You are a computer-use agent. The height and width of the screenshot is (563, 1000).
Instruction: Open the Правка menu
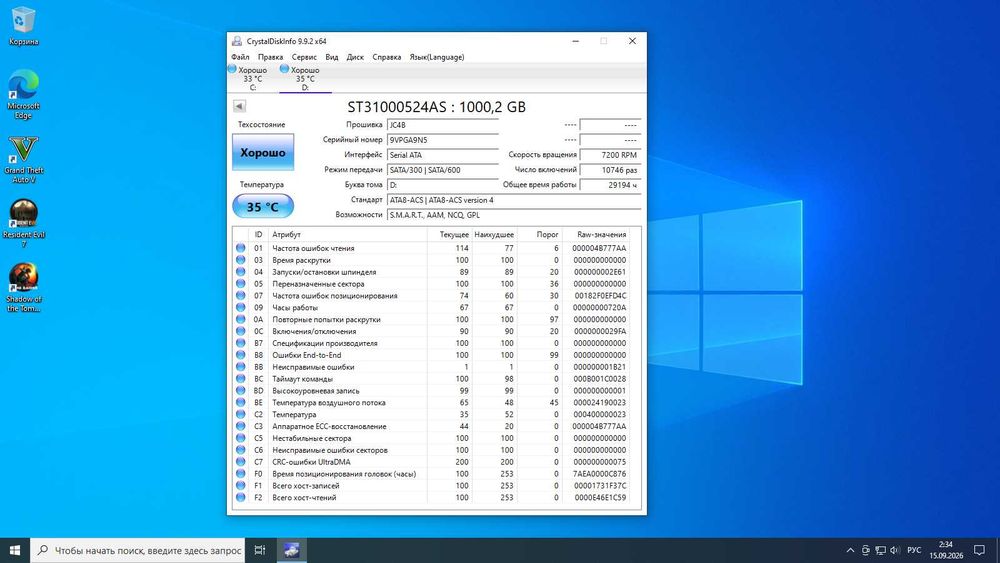pyautogui.click(x=270, y=57)
